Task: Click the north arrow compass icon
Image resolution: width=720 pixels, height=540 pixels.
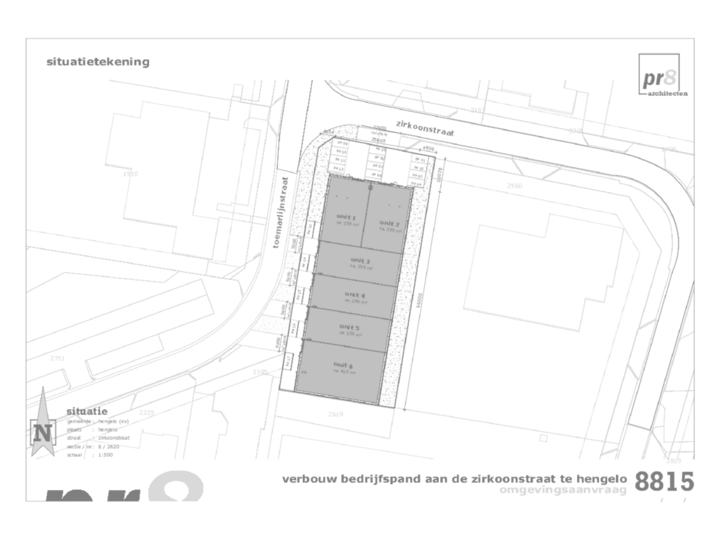Action: coord(42,432)
